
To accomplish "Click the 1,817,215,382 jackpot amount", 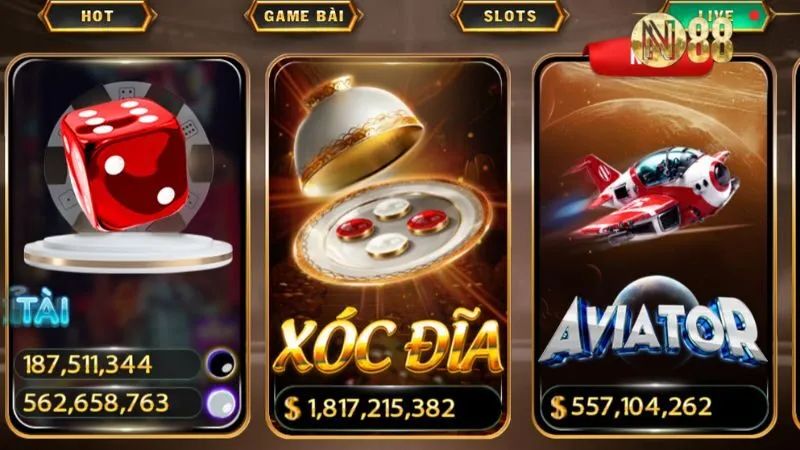I will 381,408.
